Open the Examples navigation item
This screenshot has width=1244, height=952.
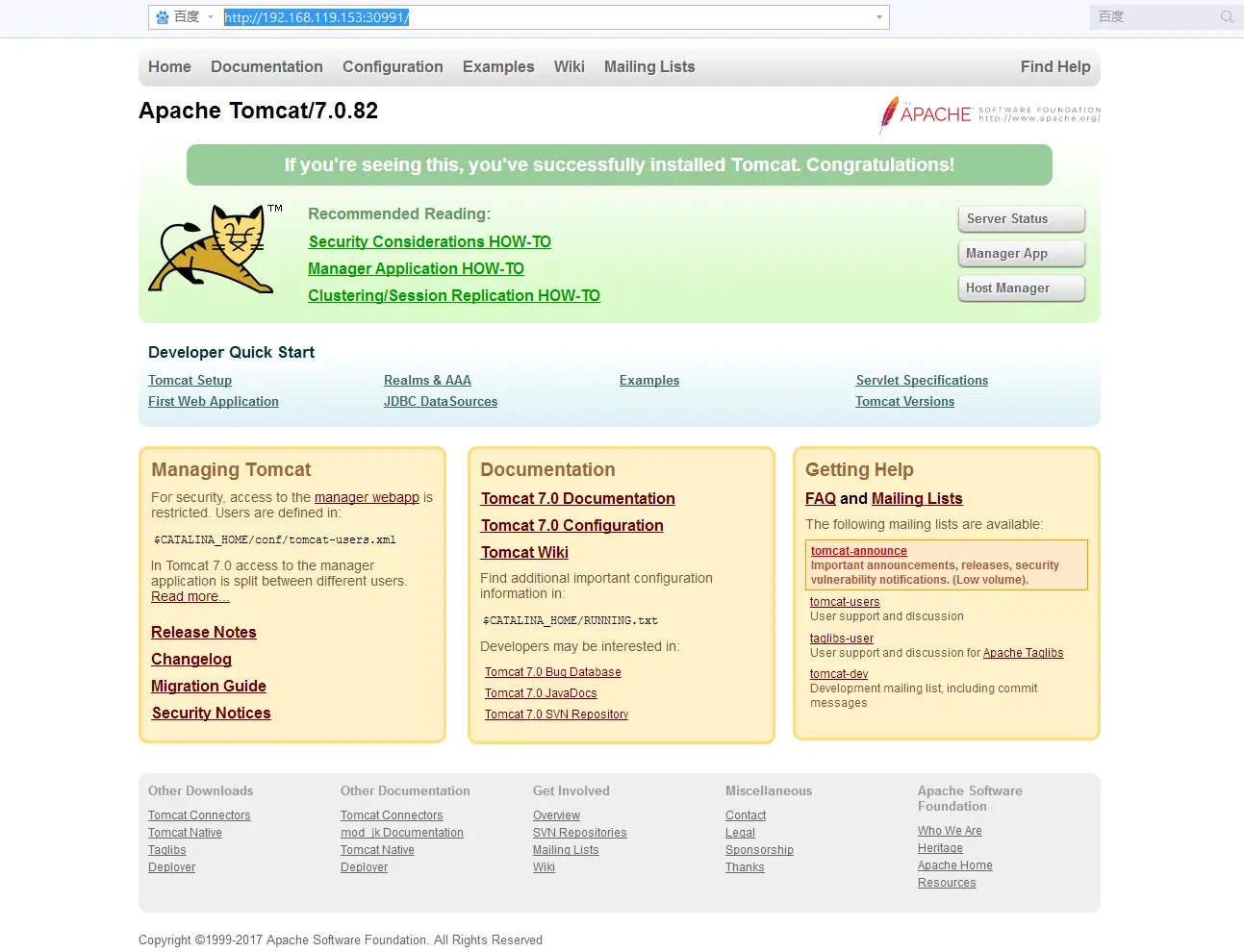498,66
